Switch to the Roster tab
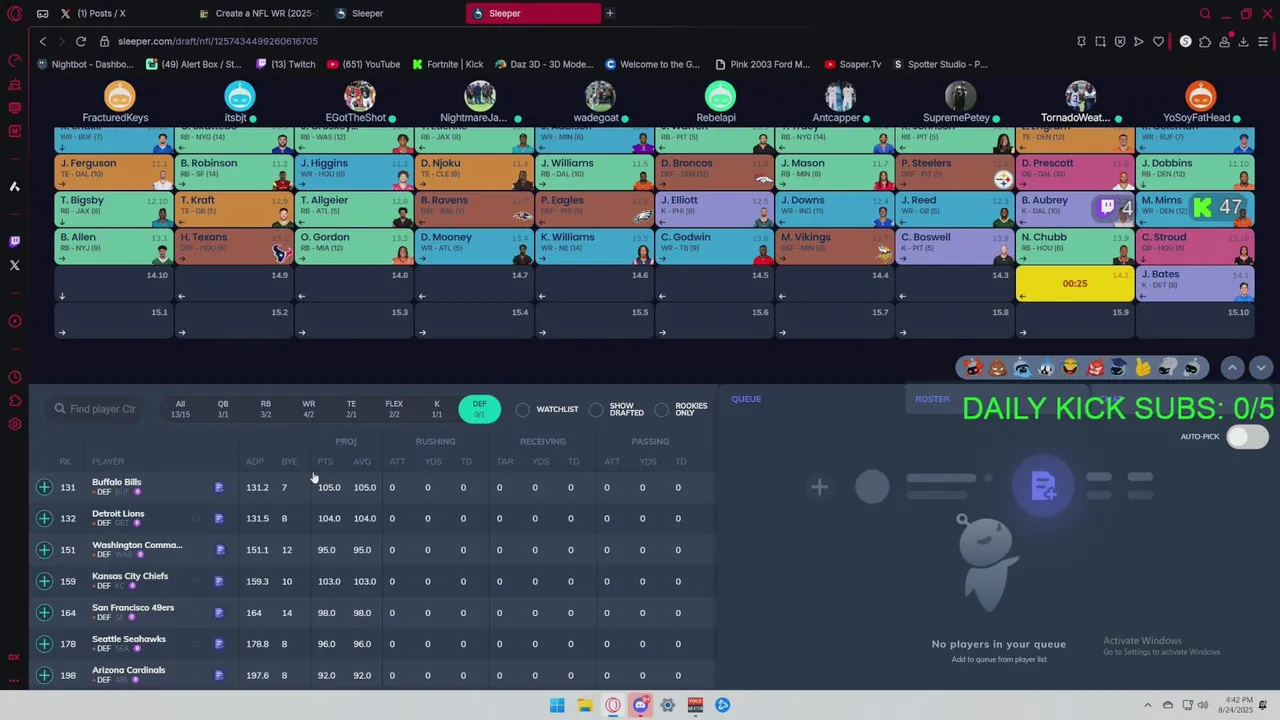 [932, 399]
